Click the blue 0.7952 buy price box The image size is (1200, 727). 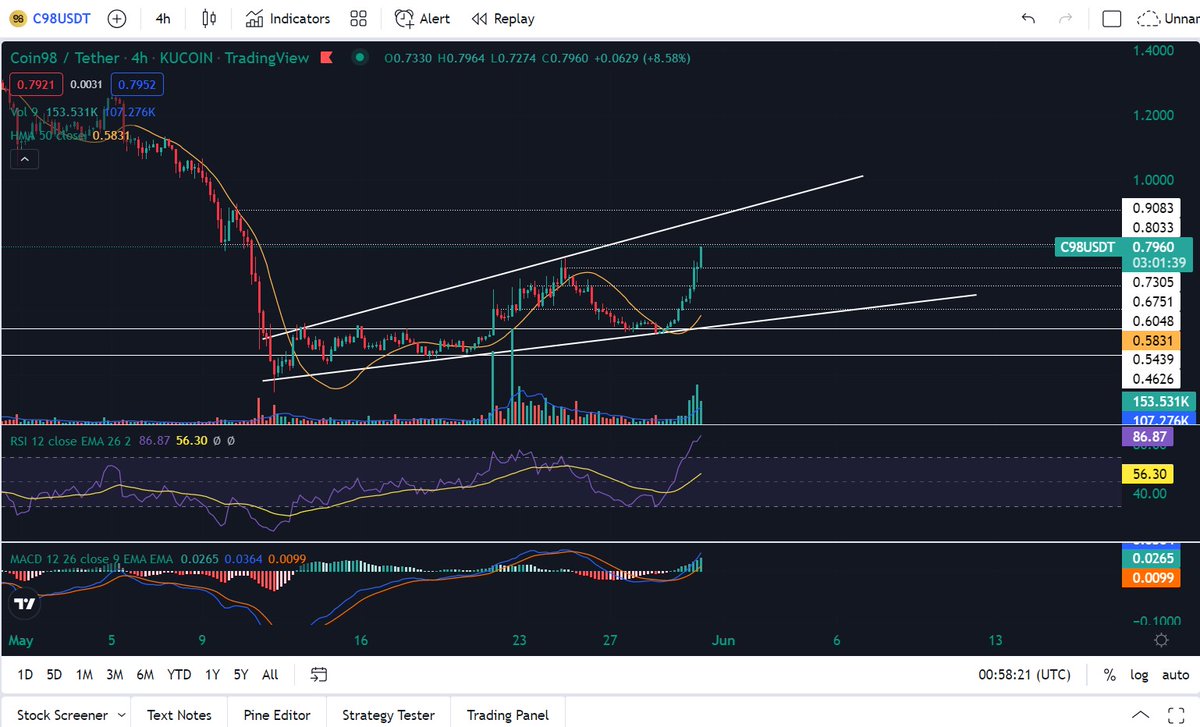138,84
